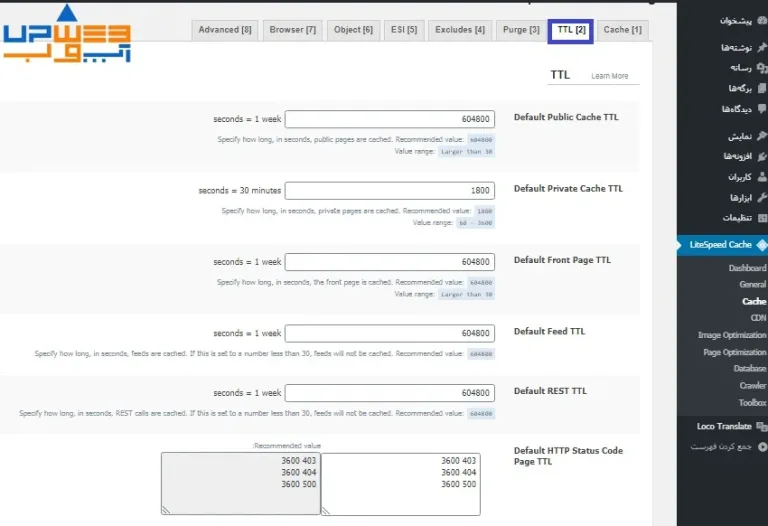The image size is (768, 526).
Task: Open LiteSpeed Dashboard submenu item
Action: 747,268
